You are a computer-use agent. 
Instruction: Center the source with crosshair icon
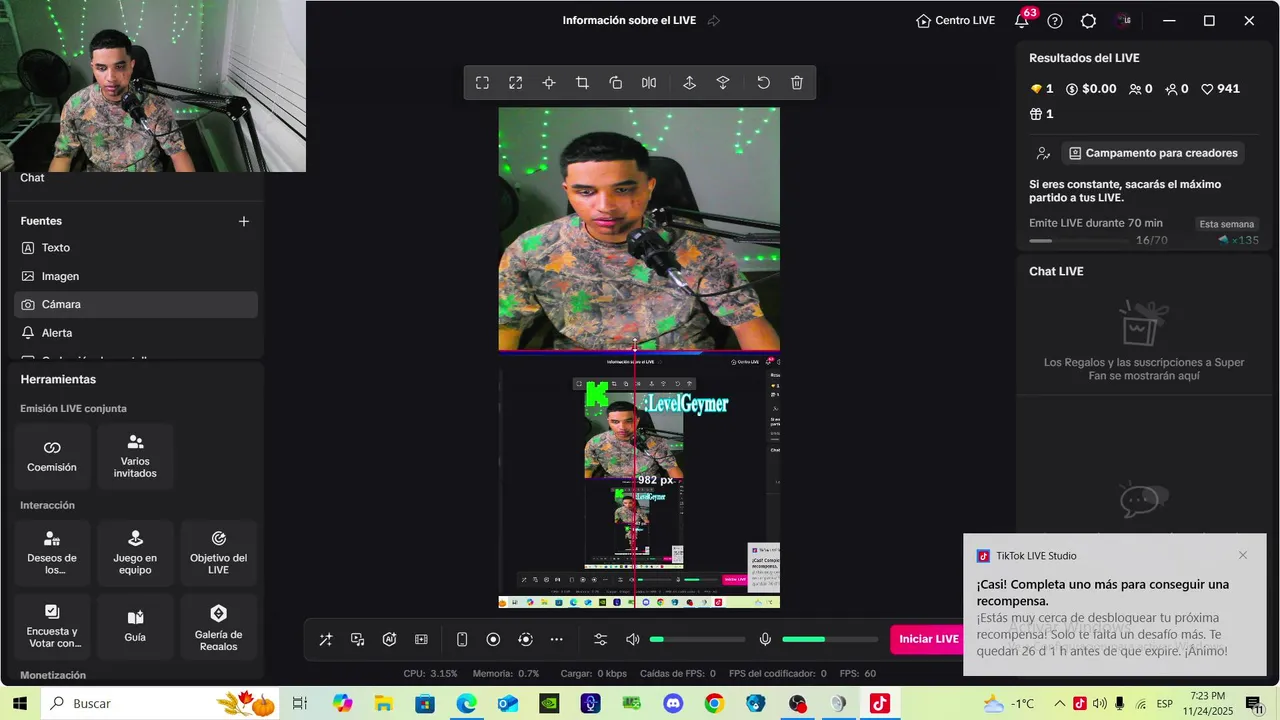click(x=549, y=83)
